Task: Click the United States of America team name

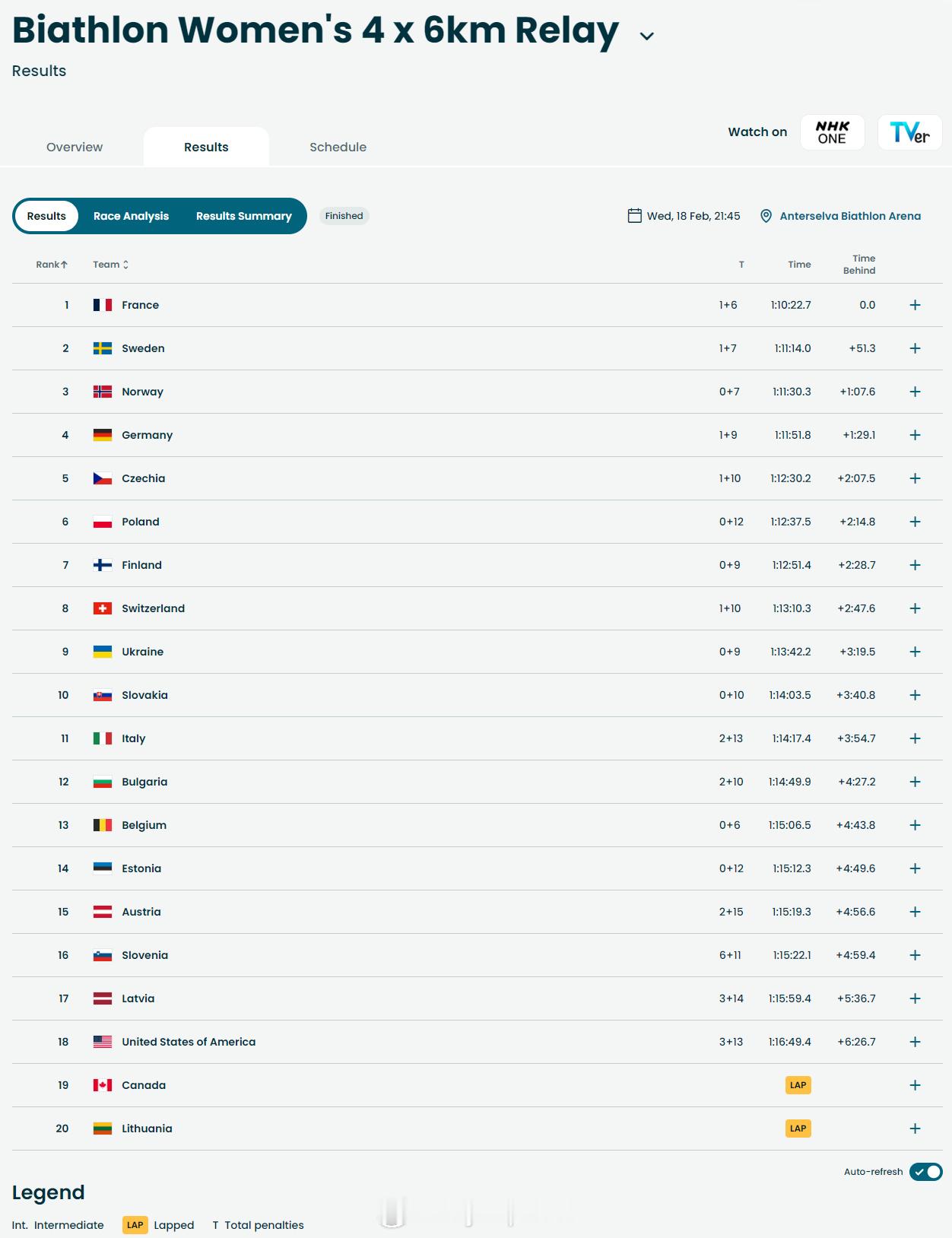Action: [189, 1042]
